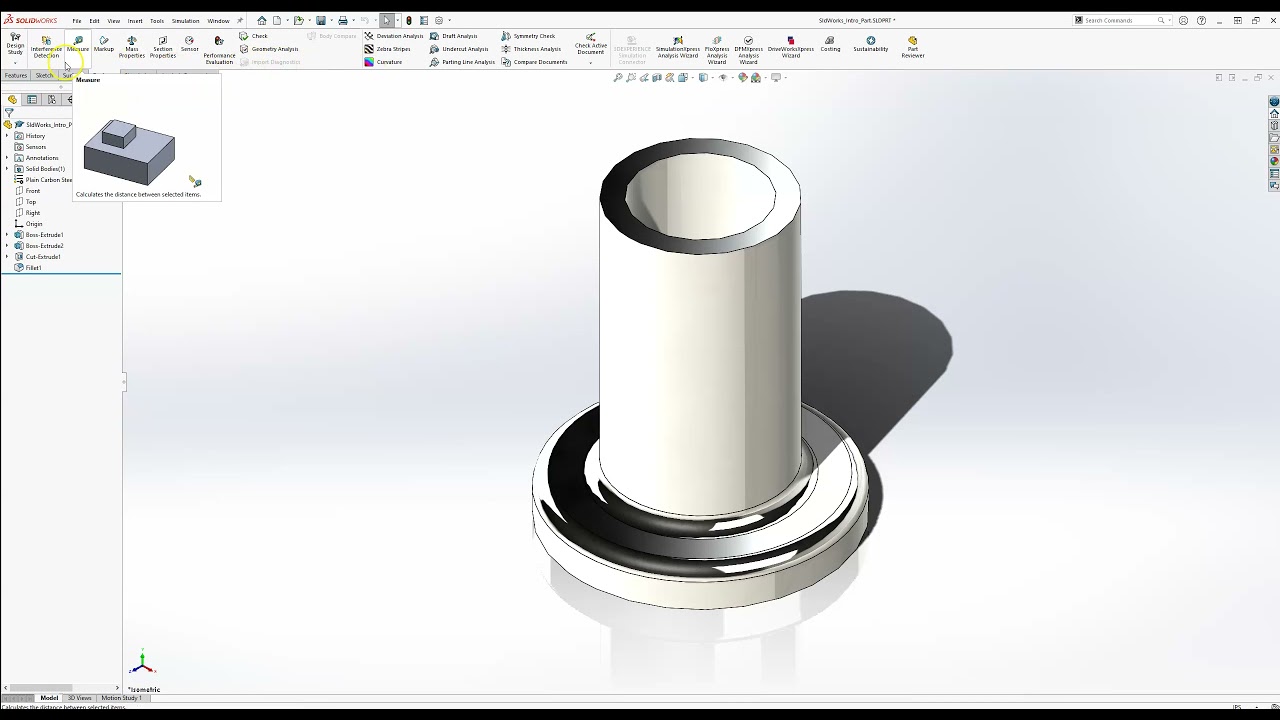Switch to the Model tab

point(49,698)
